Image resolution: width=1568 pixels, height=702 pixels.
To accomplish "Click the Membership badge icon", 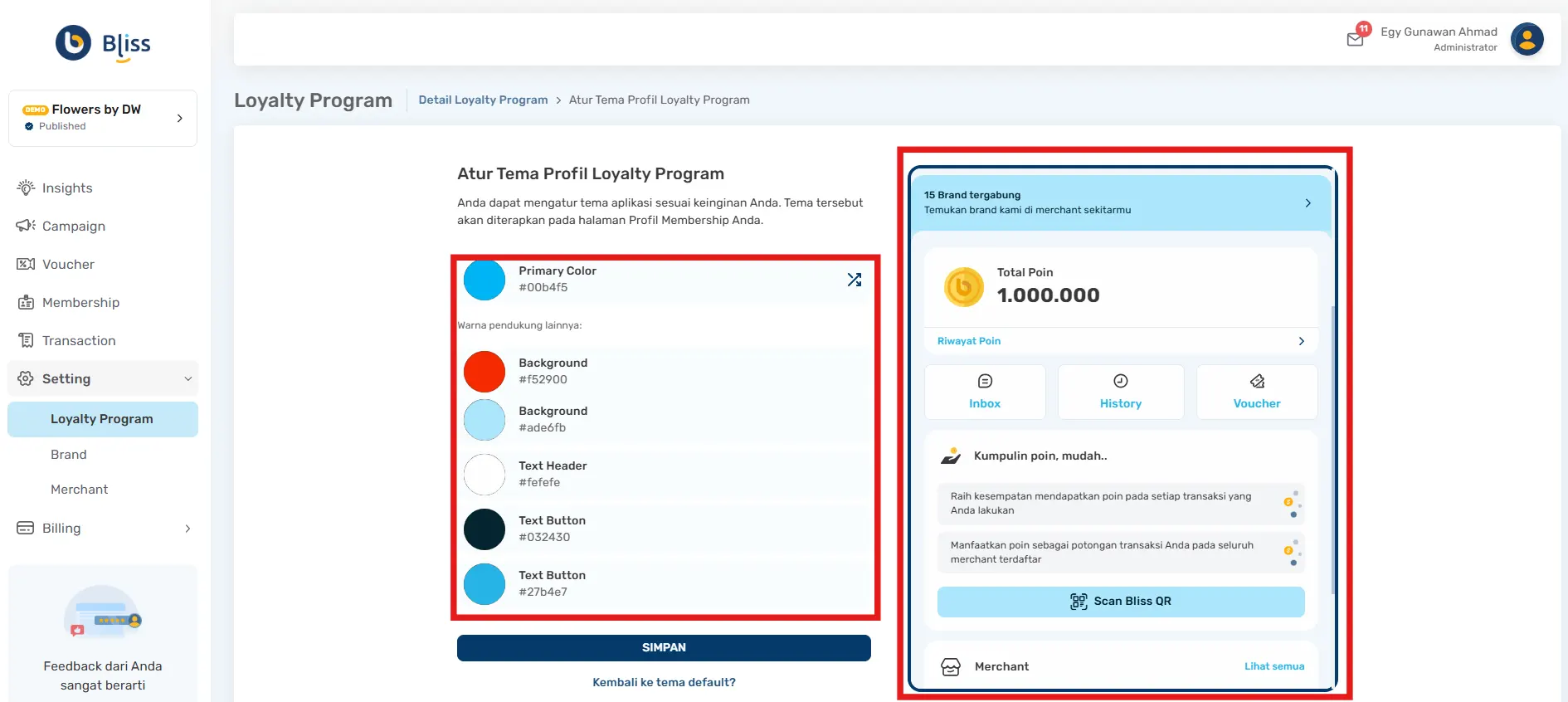I will [26, 302].
